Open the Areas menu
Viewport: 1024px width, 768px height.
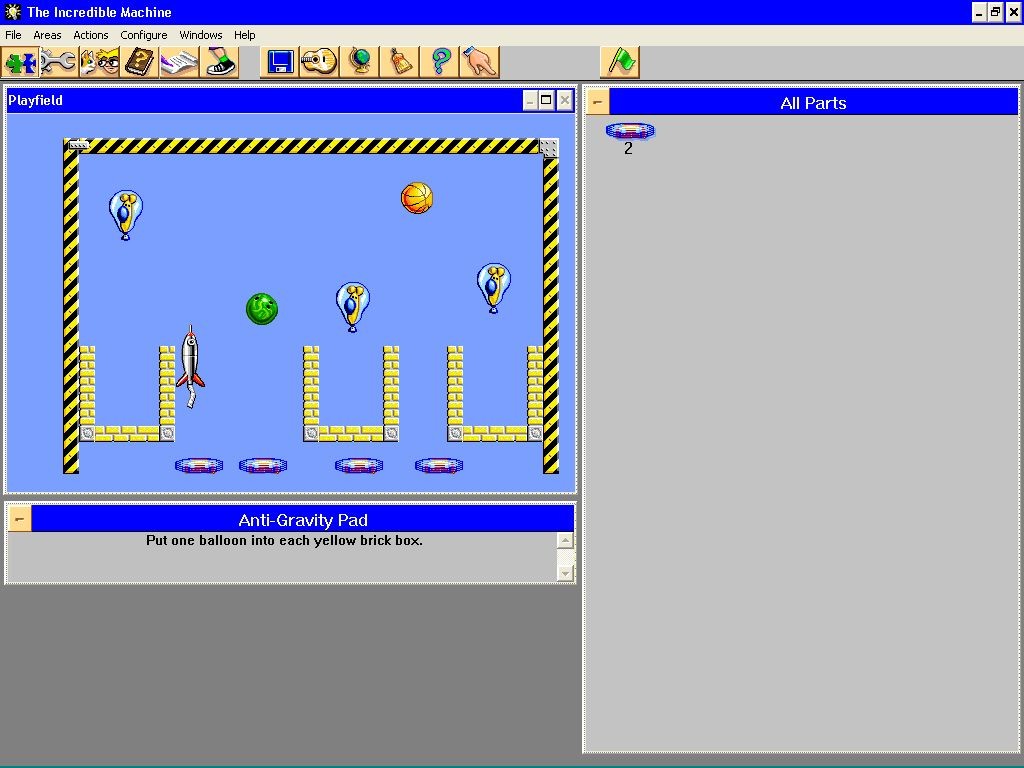47,35
